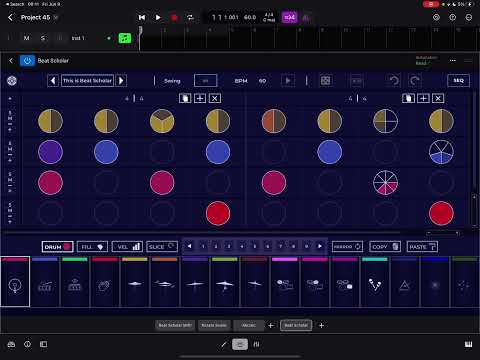Start playback with the top transport Play button
The width and height of the screenshot is (480, 360).
coord(158,17)
